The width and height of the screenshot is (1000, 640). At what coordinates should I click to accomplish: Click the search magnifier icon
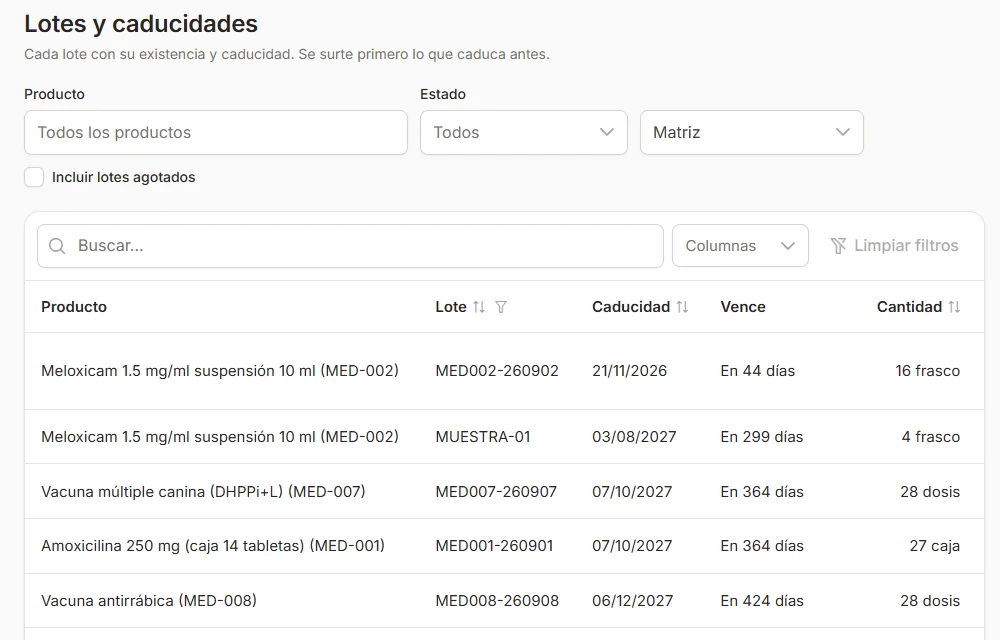tap(57, 246)
